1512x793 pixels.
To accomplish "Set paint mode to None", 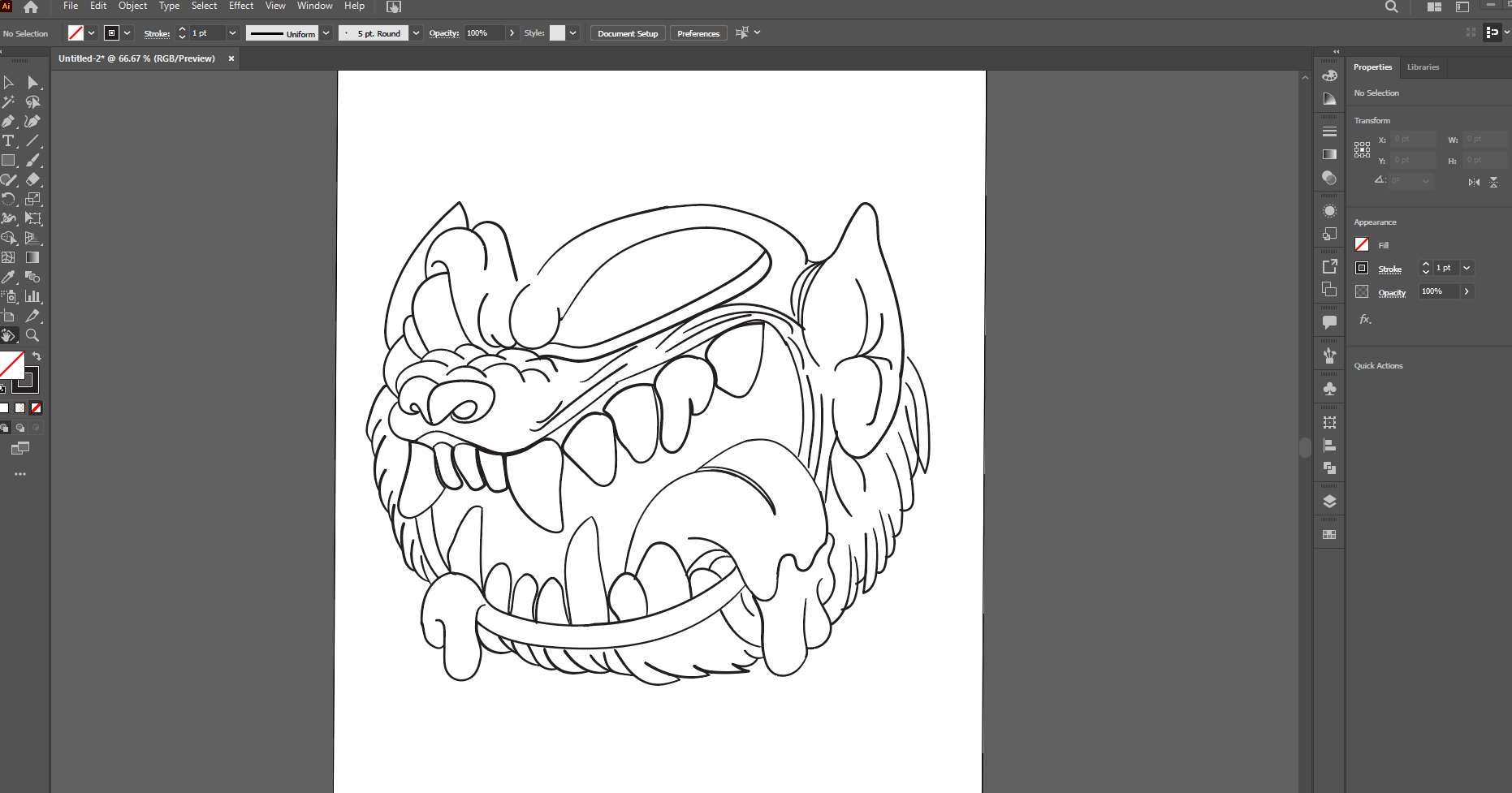I will (x=36, y=408).
